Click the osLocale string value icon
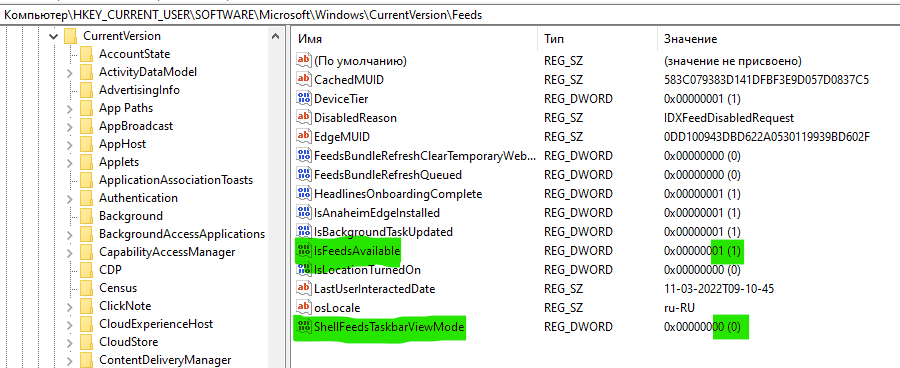 [303, 307]
